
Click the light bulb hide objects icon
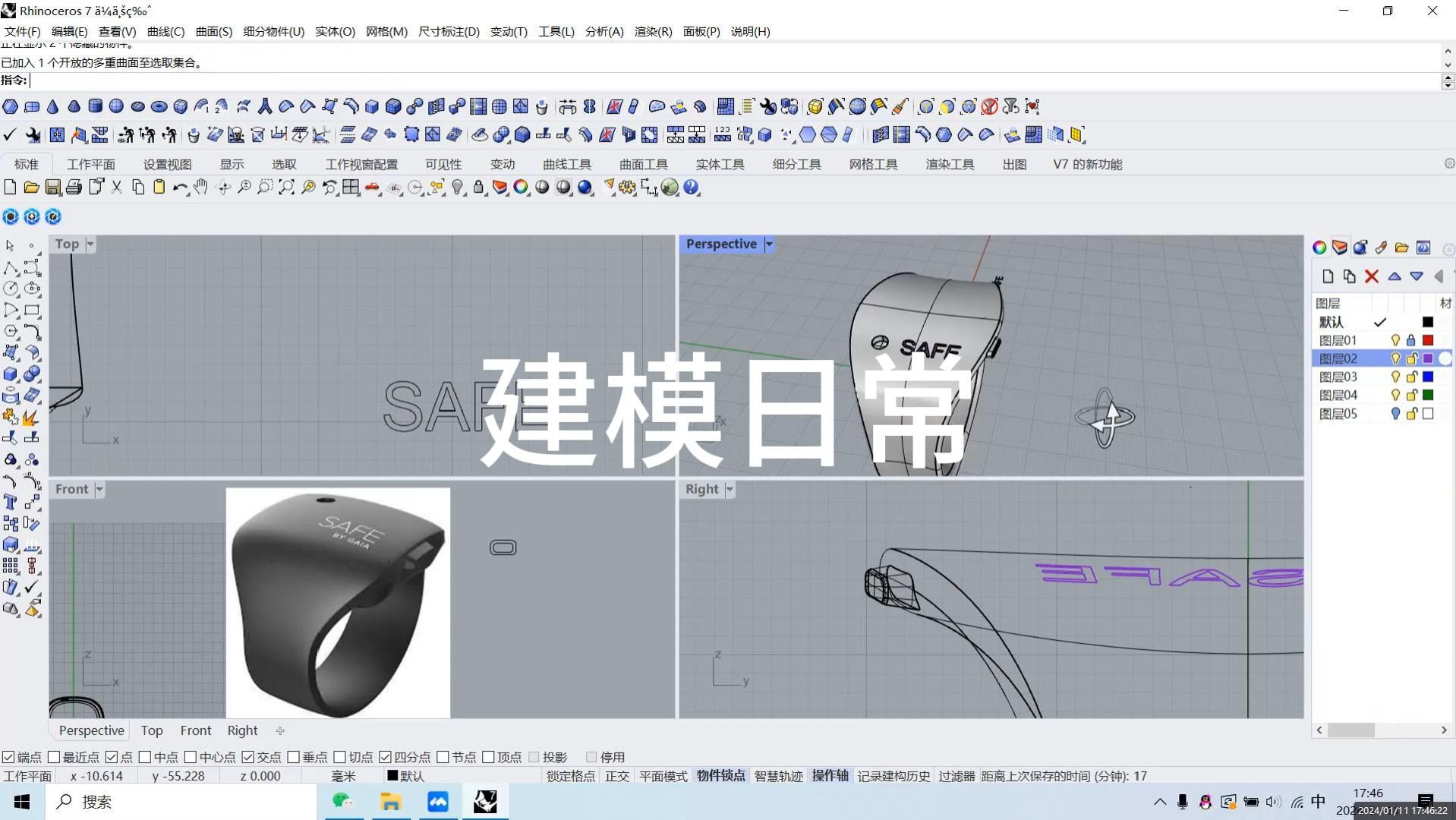click(457, 188)
